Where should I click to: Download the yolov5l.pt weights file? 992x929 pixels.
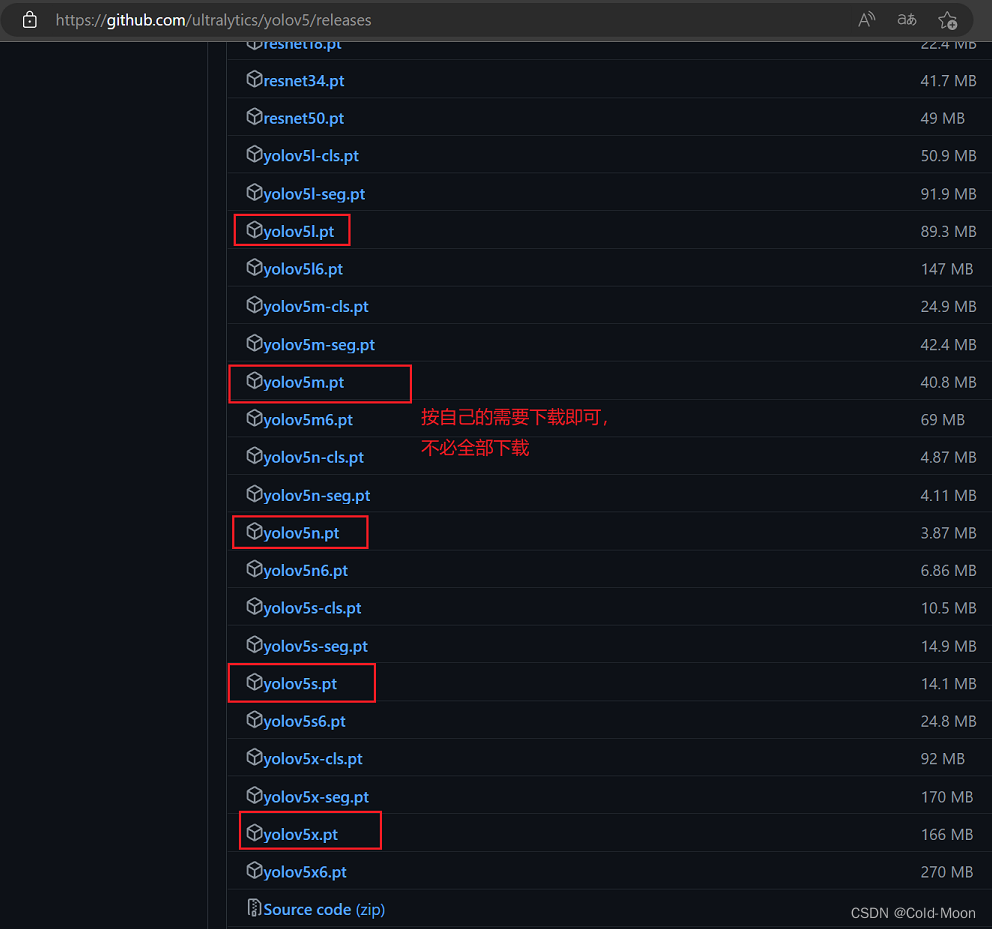(x=299, y=232)
